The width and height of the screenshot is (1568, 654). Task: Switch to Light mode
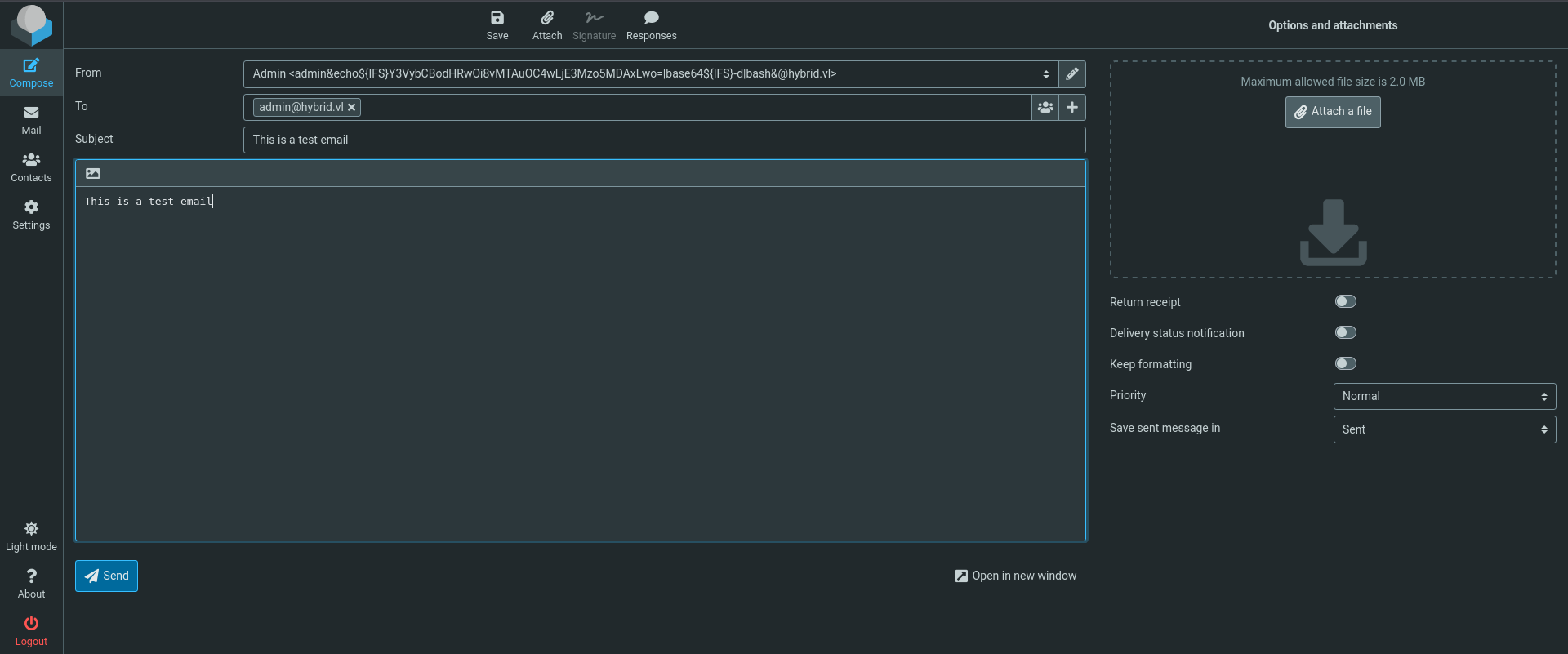[x=31, y=536]
